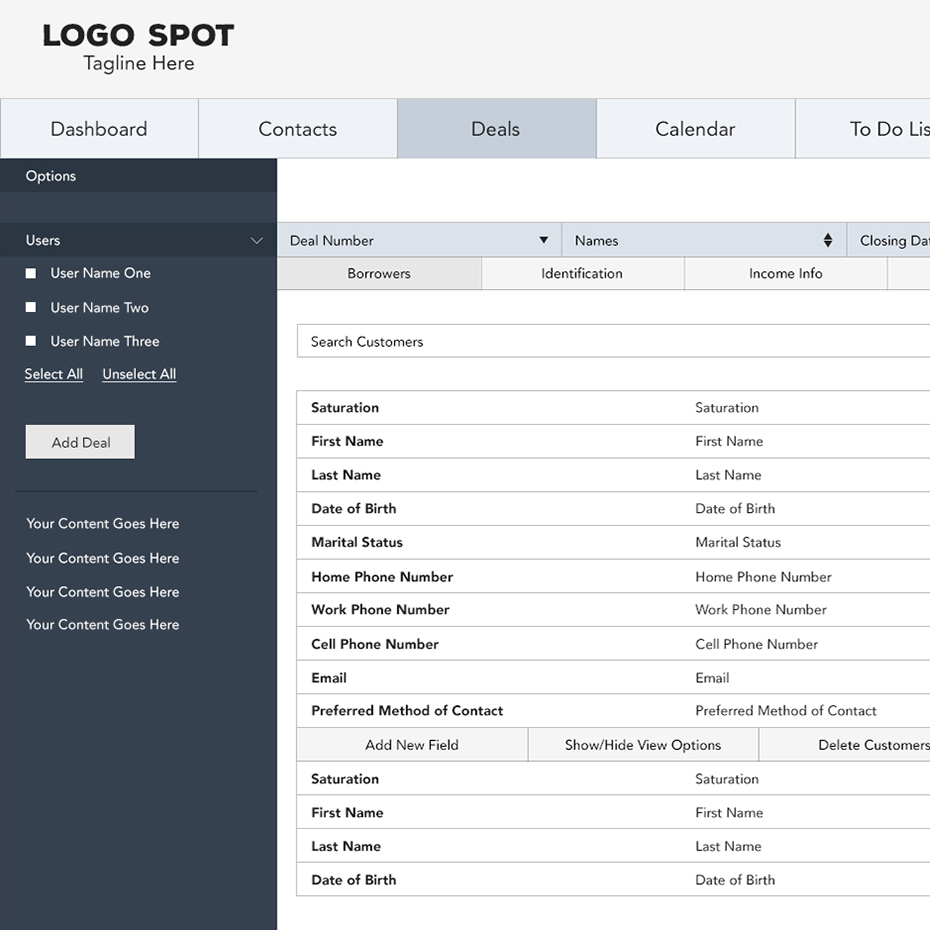The width and height of the screenshot is (930, 930).
Task: Open Show/Hide View Options
Action: pos(642,745)
